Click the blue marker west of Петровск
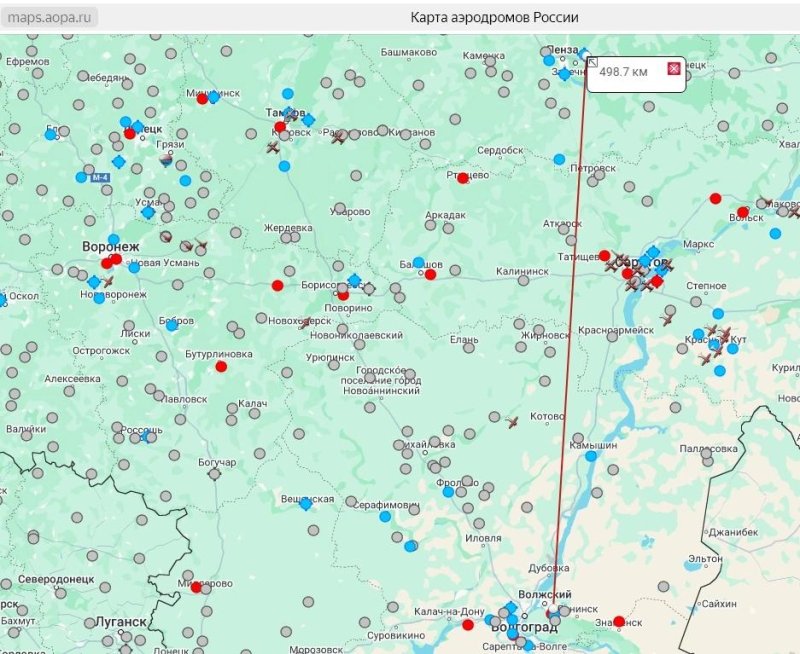 (x=559, y=159)
